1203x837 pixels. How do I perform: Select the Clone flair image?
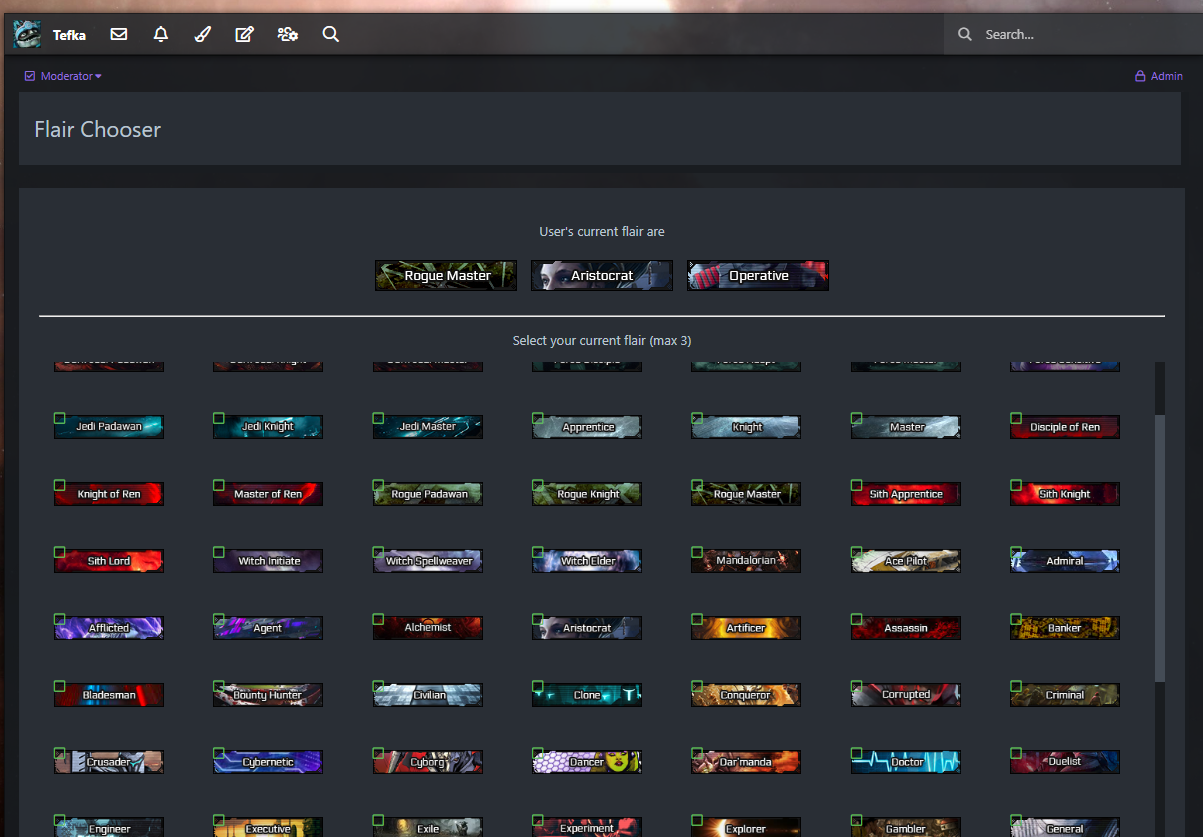coord(587,695)
